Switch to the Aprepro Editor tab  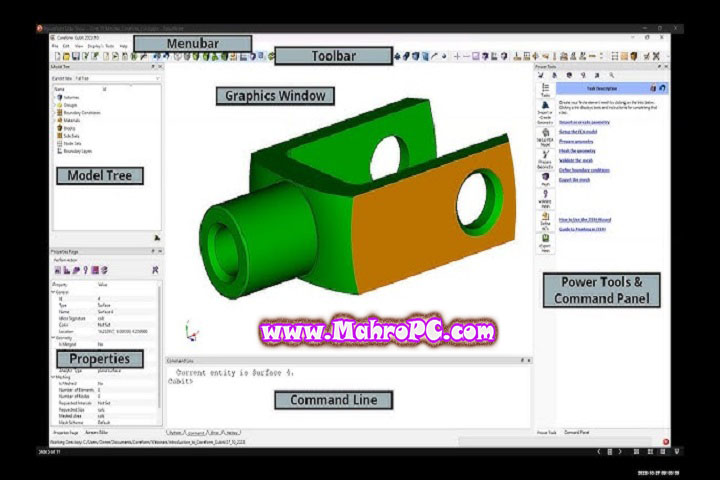point(96,433)
